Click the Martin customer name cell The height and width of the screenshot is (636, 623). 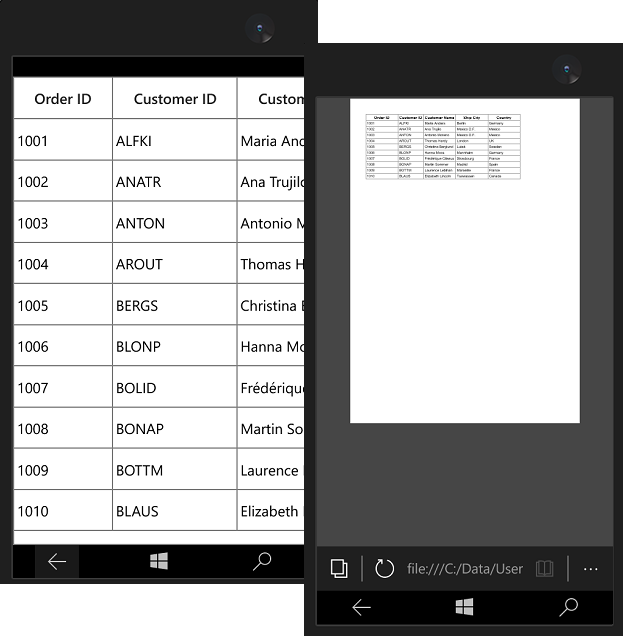(271, 428)
